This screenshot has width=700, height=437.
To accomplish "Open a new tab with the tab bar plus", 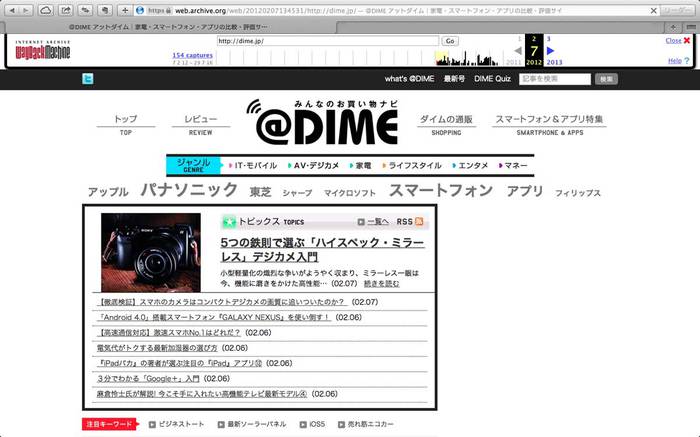I will 673,27.
